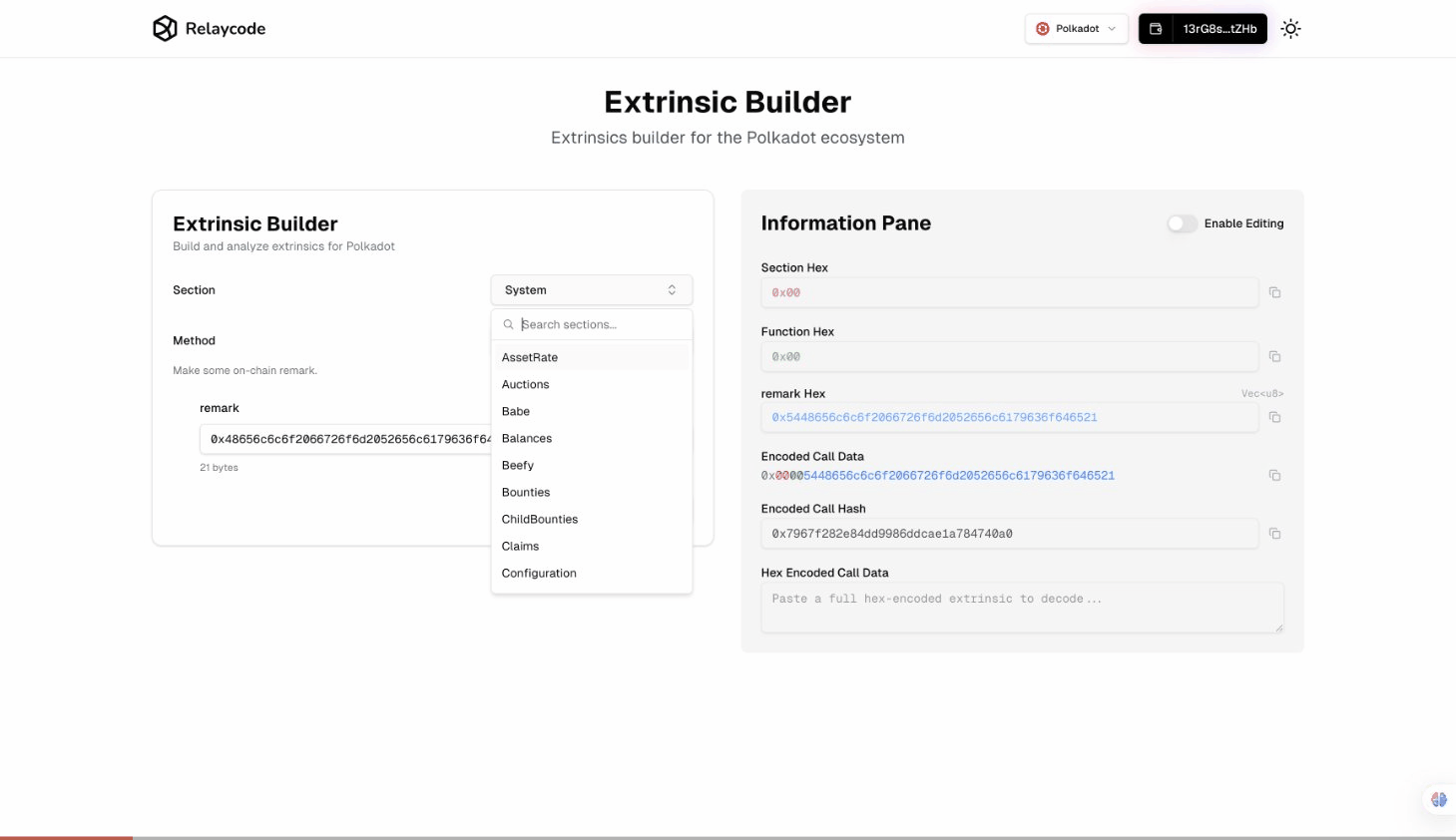Choose Balances section
1456x840 pixels.
(592, 438)
